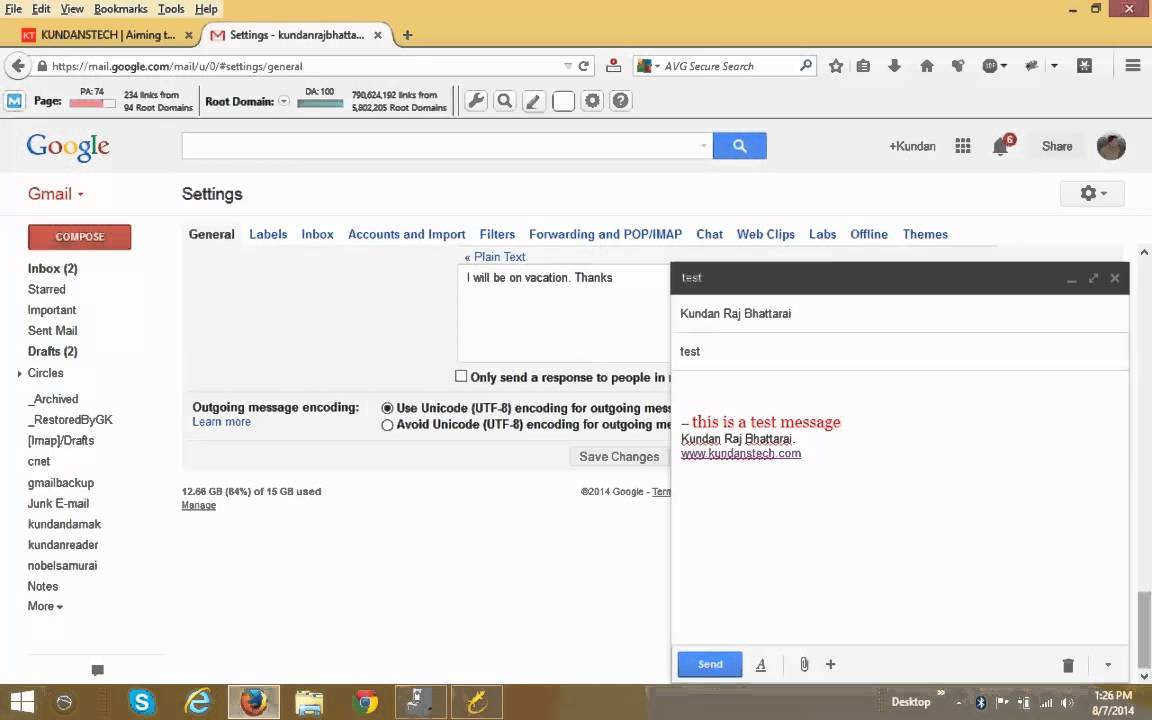
Task: Expand the More labels list
Action: click(45, 606)
